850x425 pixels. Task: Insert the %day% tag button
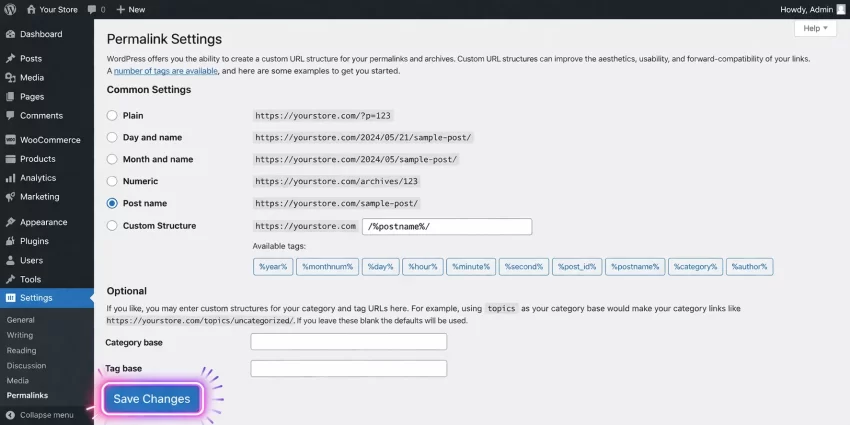pos(381,267)
